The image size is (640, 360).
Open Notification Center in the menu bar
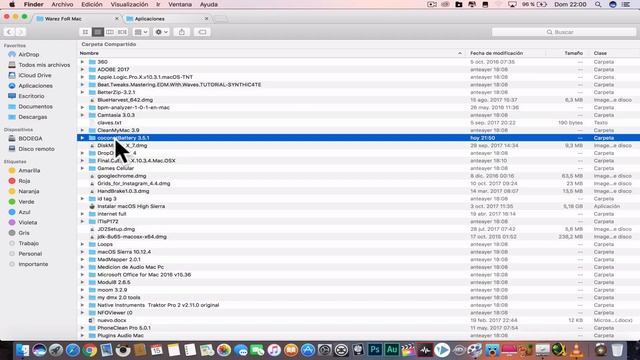(x=626, y=4)
